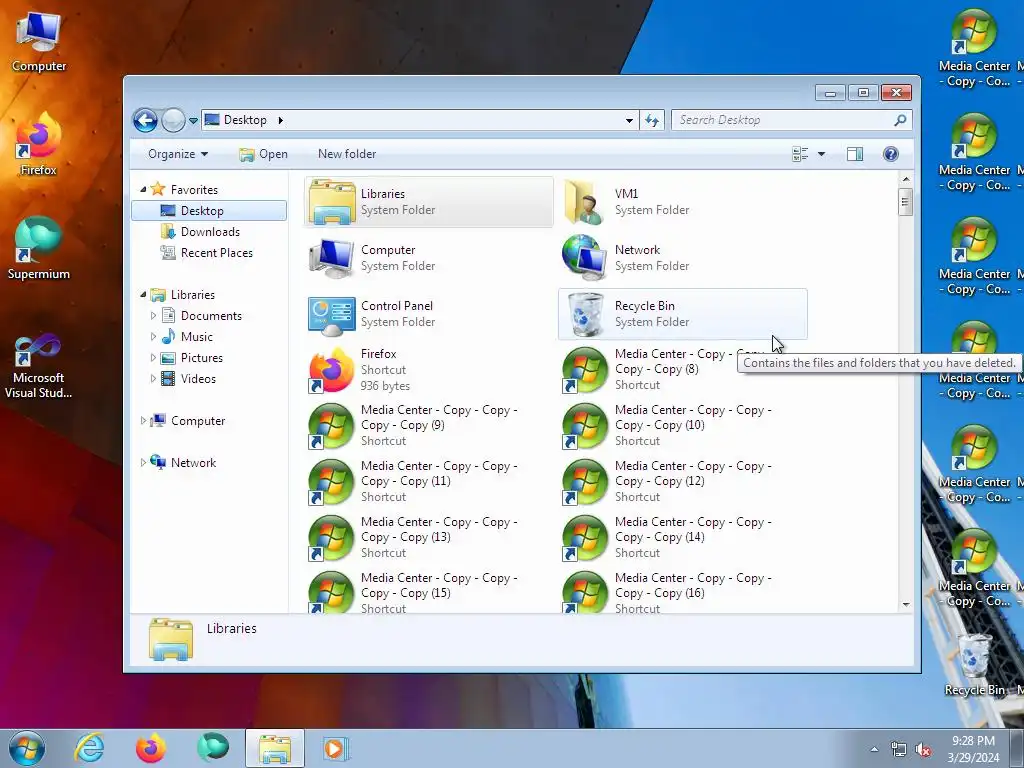Select Media Center Copy (11) shortcut
The width and height of the screenshot is (1024, 768).
pos(428,482)
